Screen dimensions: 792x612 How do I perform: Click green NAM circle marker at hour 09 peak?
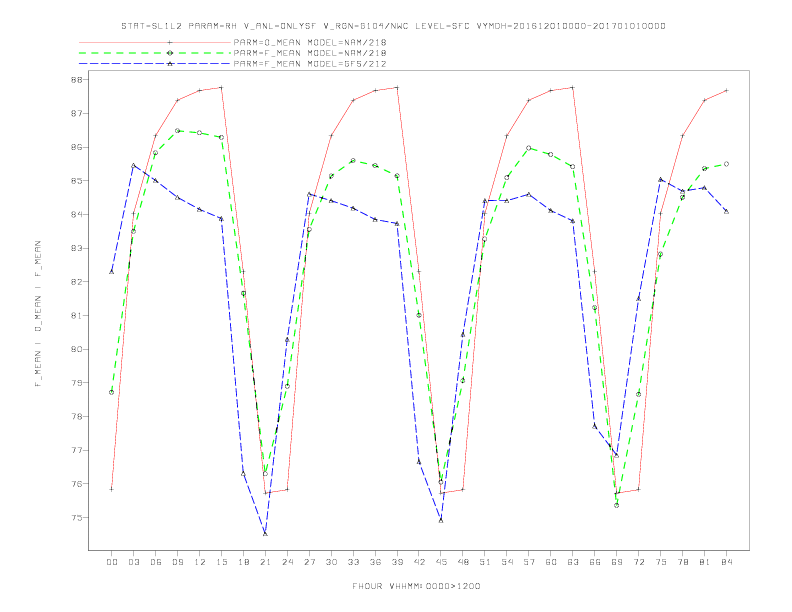177,131
